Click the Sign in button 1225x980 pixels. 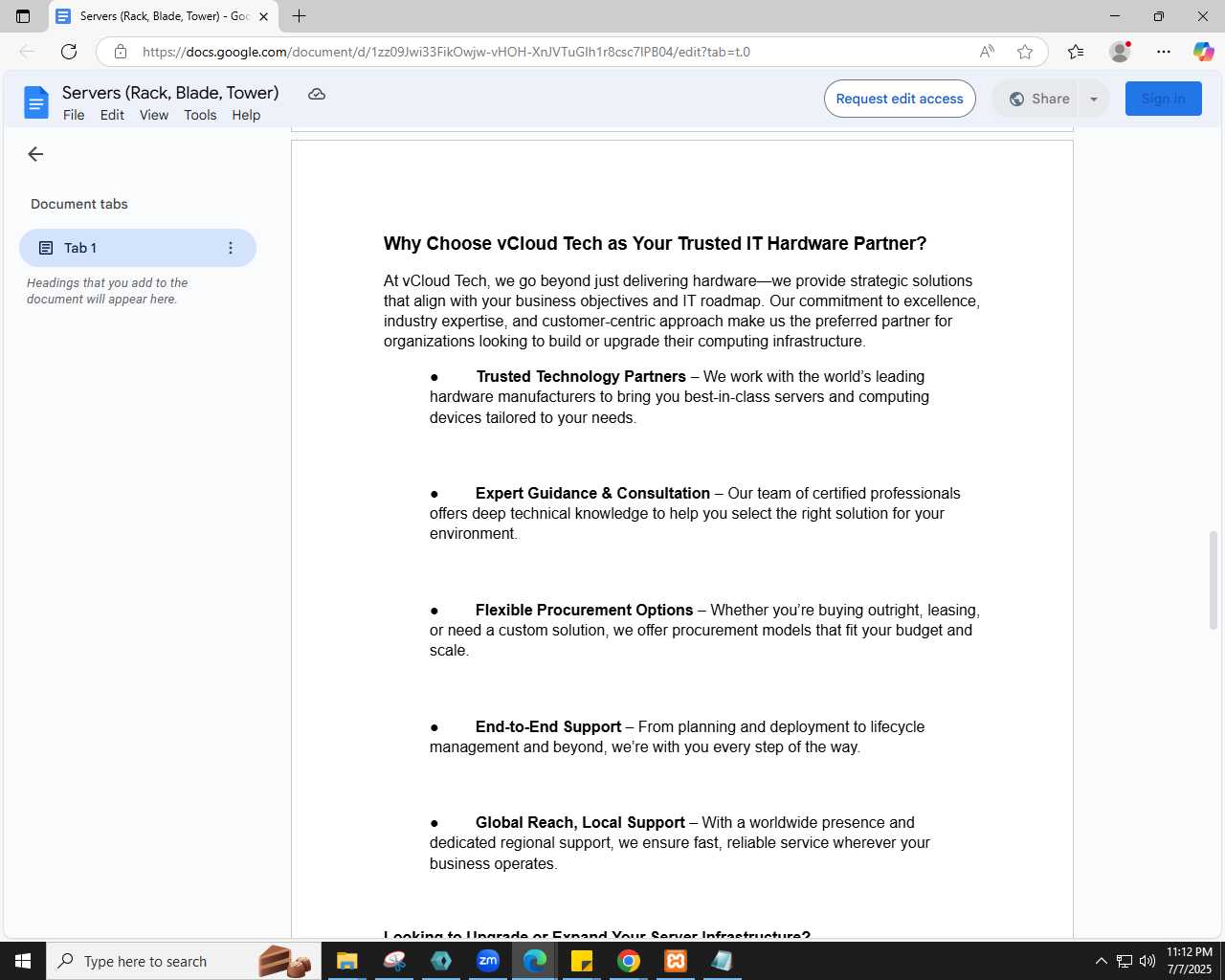[x=1164, y=99]
